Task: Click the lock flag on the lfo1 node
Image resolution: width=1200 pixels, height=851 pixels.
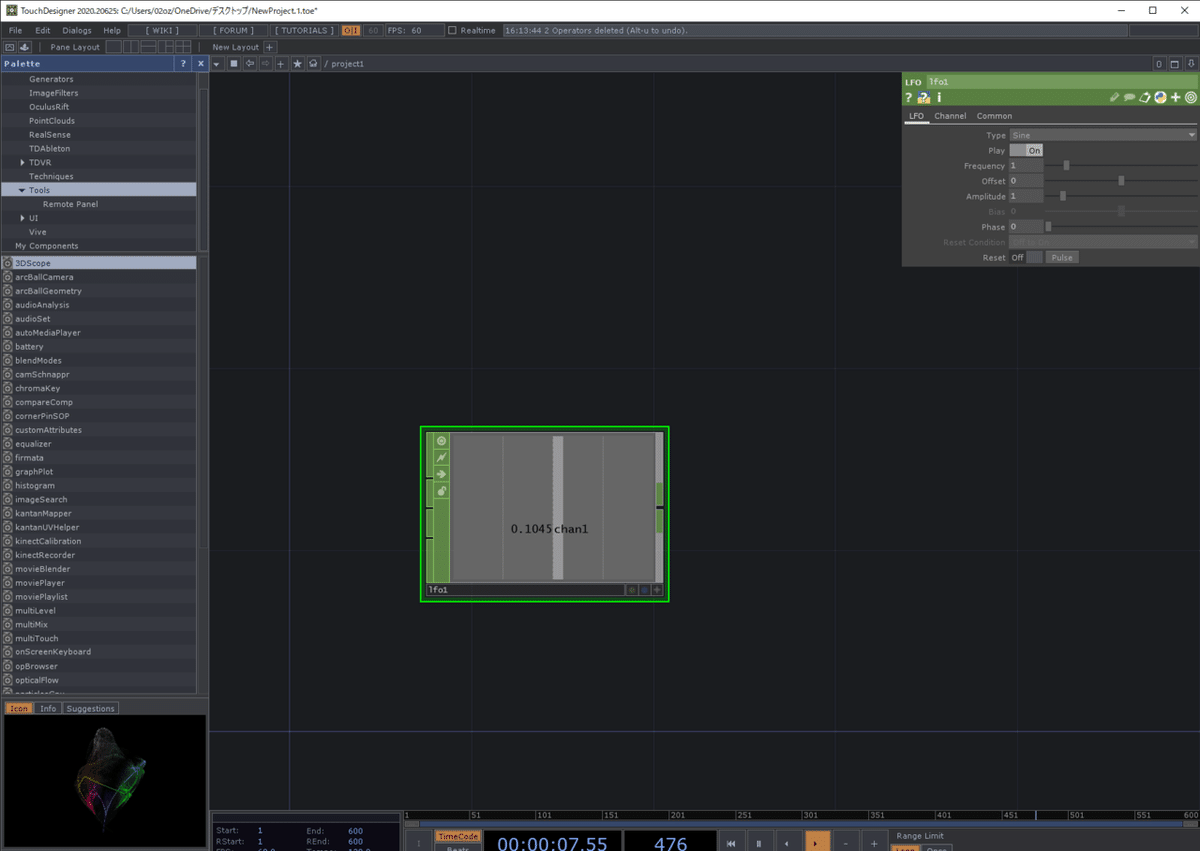Action: (x=441, y=491)
